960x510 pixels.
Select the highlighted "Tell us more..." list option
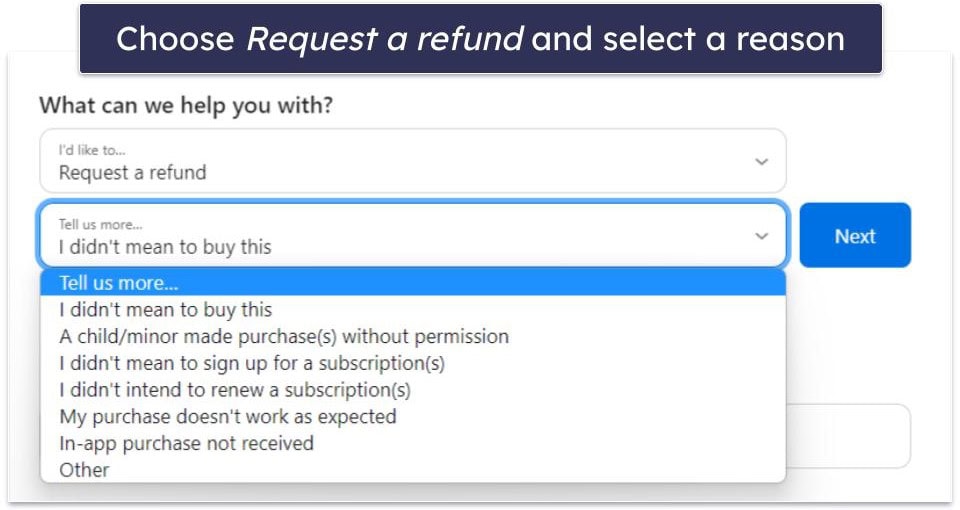click(413, 283)
